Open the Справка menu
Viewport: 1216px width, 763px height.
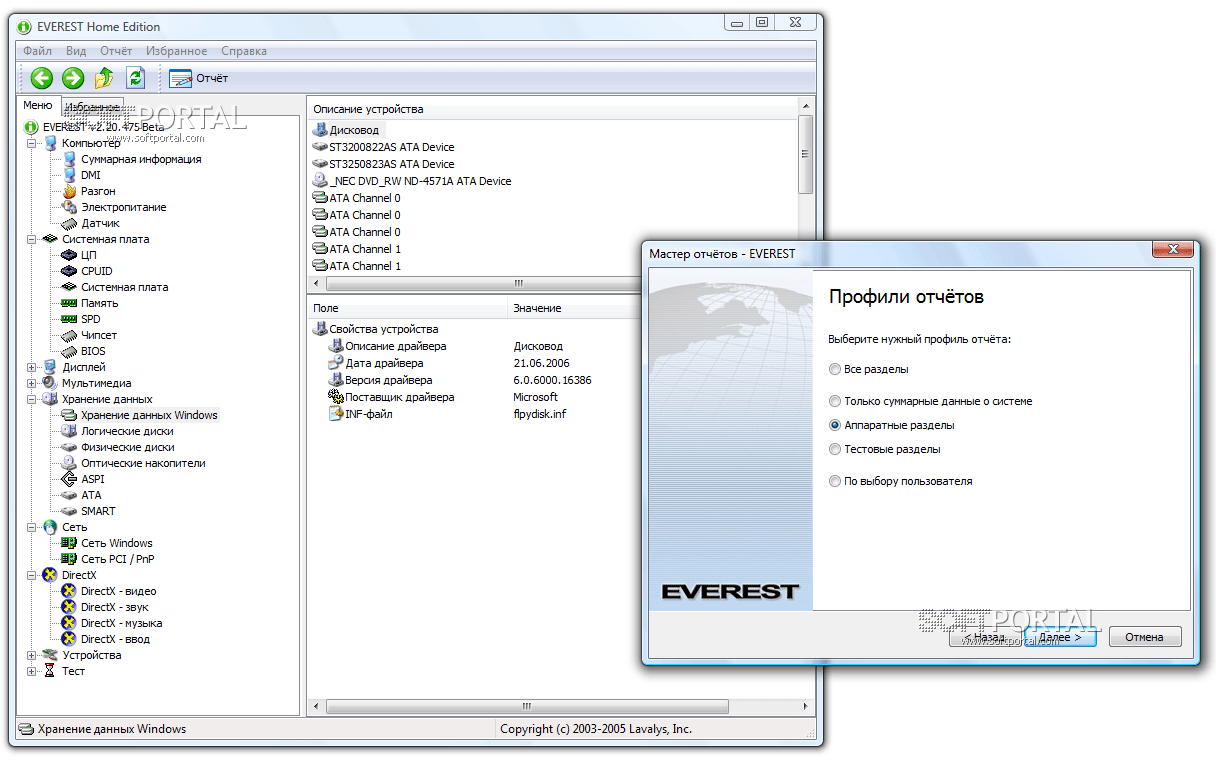point(244,51)
